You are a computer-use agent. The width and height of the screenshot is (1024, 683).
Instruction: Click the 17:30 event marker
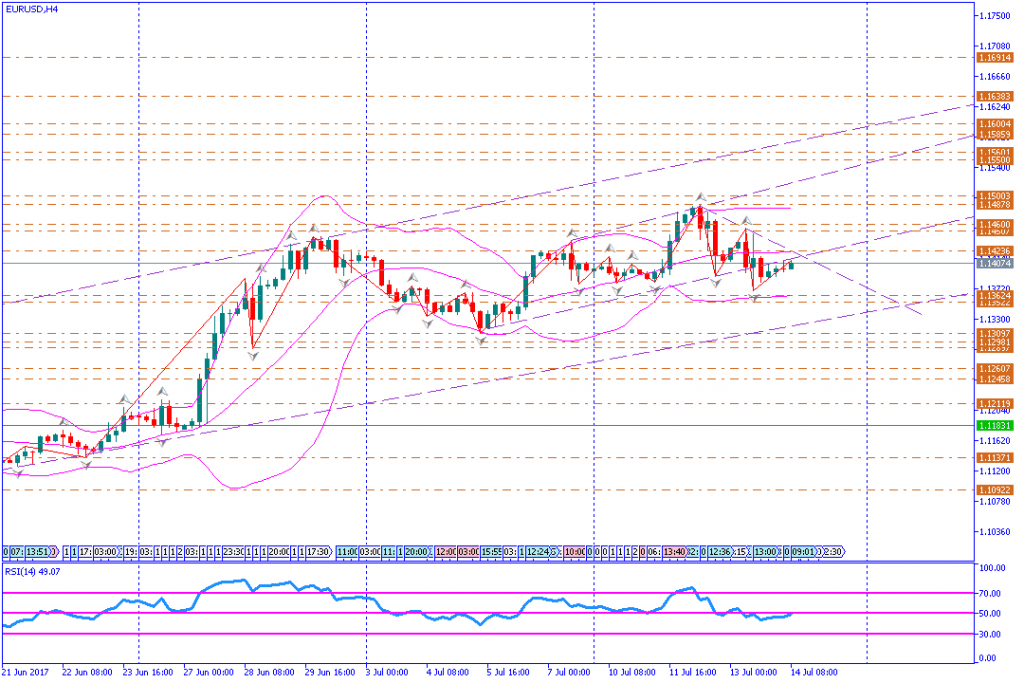click(318, 551)
